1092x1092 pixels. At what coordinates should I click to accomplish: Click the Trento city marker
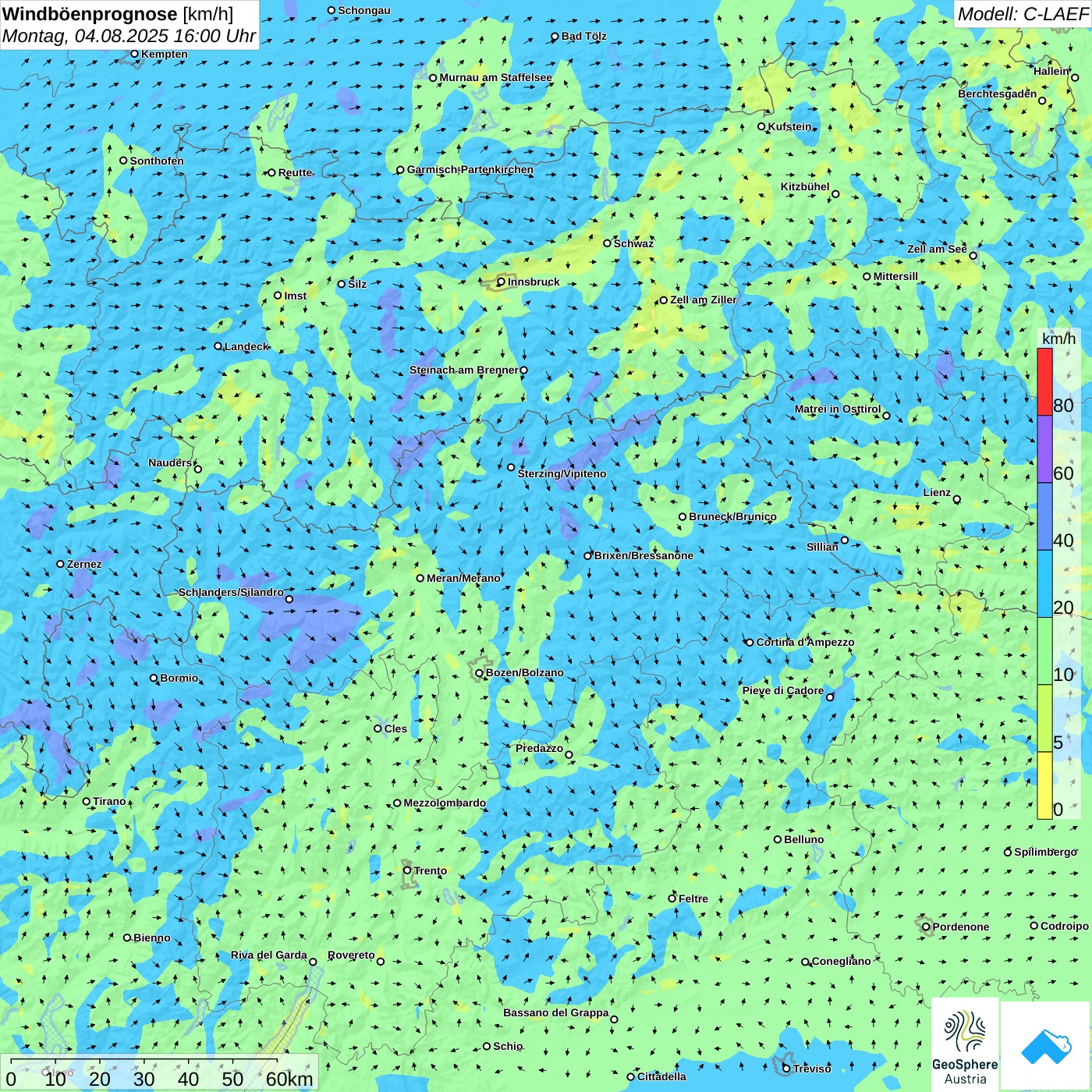click(407, 870)
